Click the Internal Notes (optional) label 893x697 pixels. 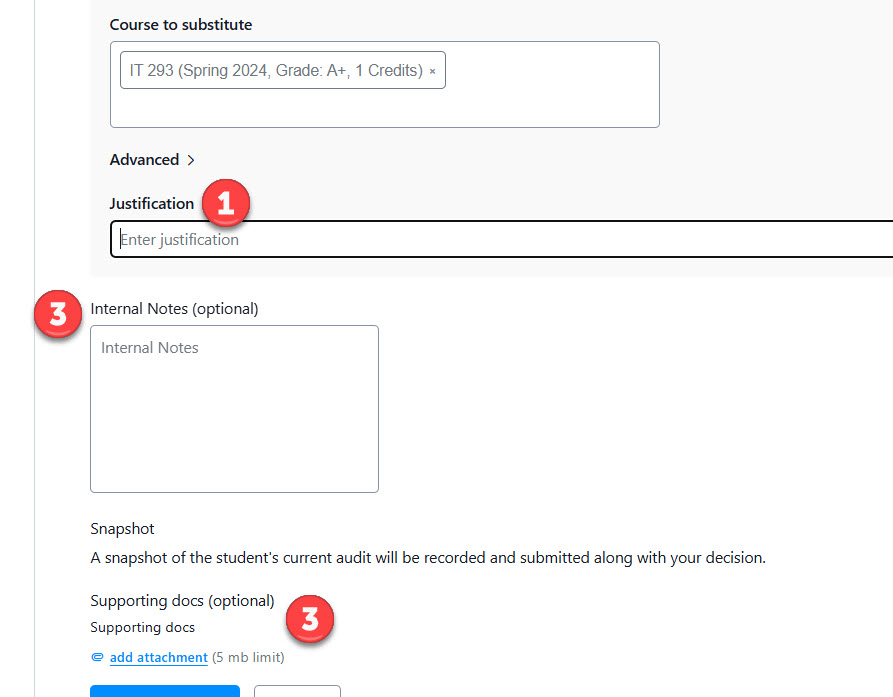tap(174, 309)
